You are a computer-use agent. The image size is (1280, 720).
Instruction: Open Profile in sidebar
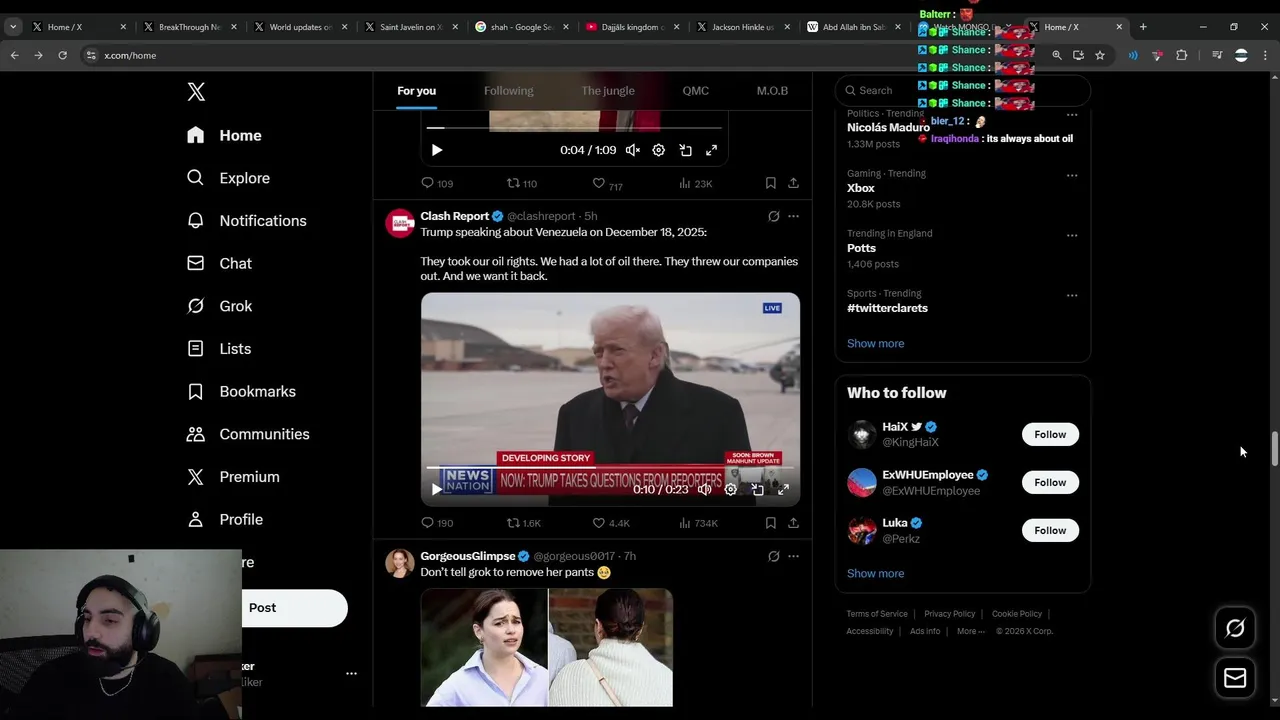click(x=225, y=520)
